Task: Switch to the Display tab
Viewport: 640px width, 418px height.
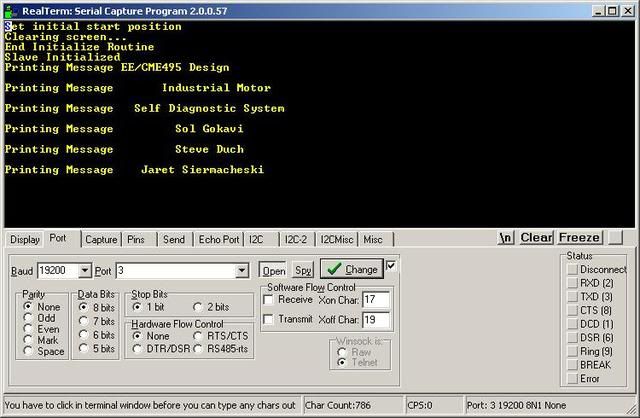Action: [24, 240]
